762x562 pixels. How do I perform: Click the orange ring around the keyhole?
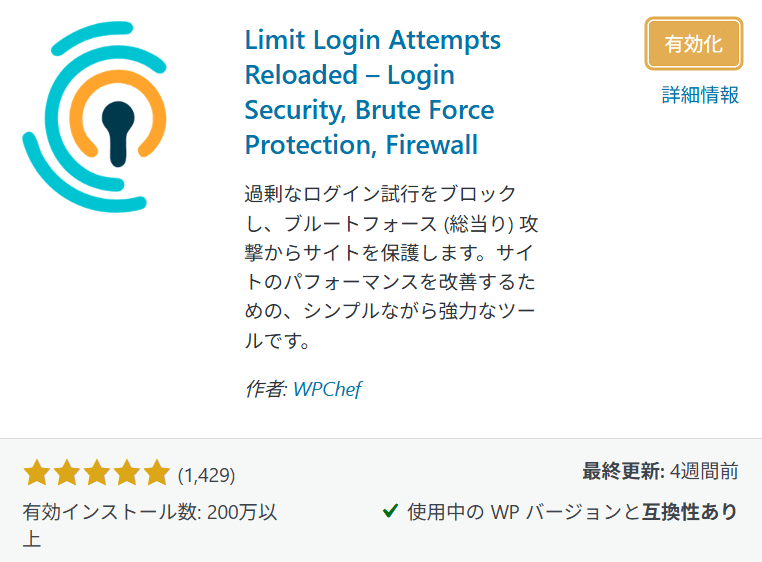click(x=118, y=113)
